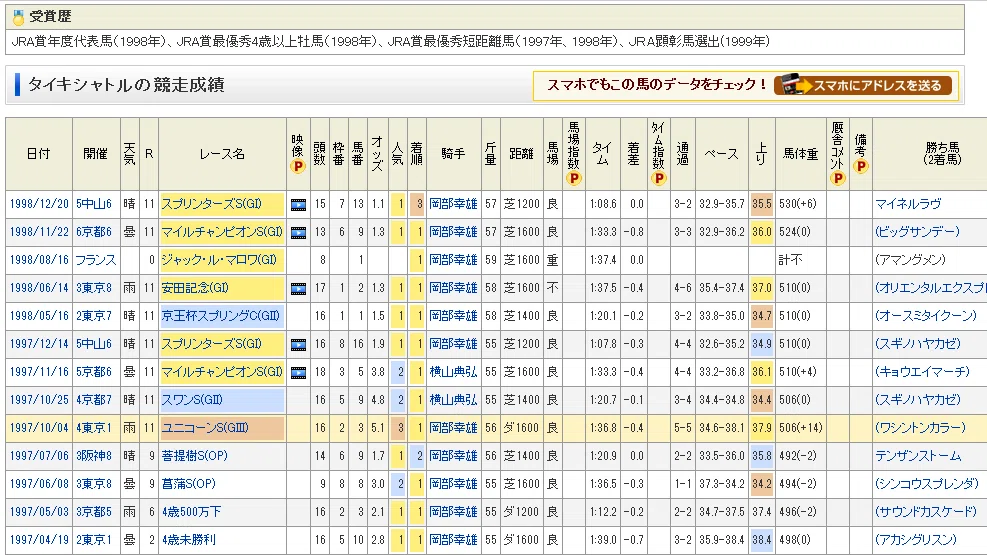Open 4歳未勝利 race link
Screen dimensions: 987x555
pyautogui.click(x=189, y=540)
